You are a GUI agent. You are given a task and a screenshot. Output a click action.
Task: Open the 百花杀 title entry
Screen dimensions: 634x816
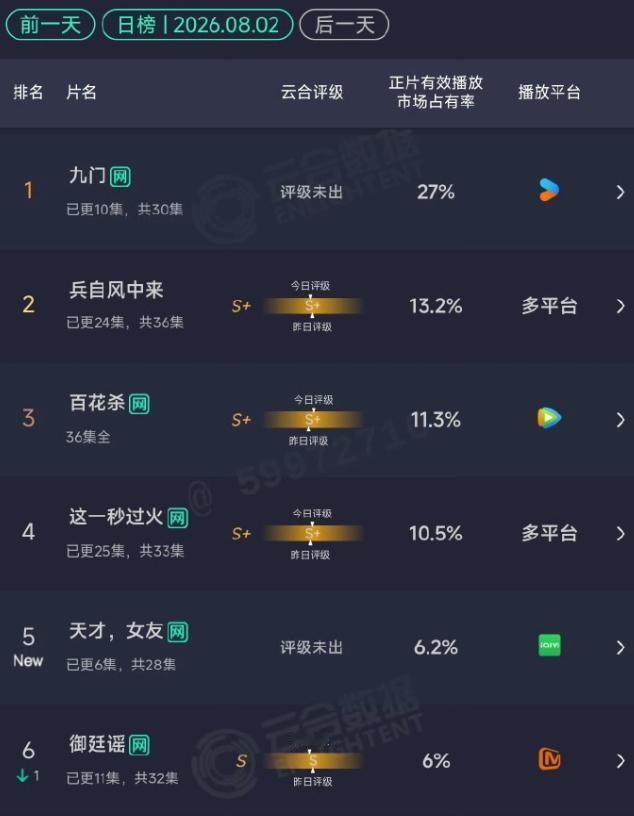97,403
